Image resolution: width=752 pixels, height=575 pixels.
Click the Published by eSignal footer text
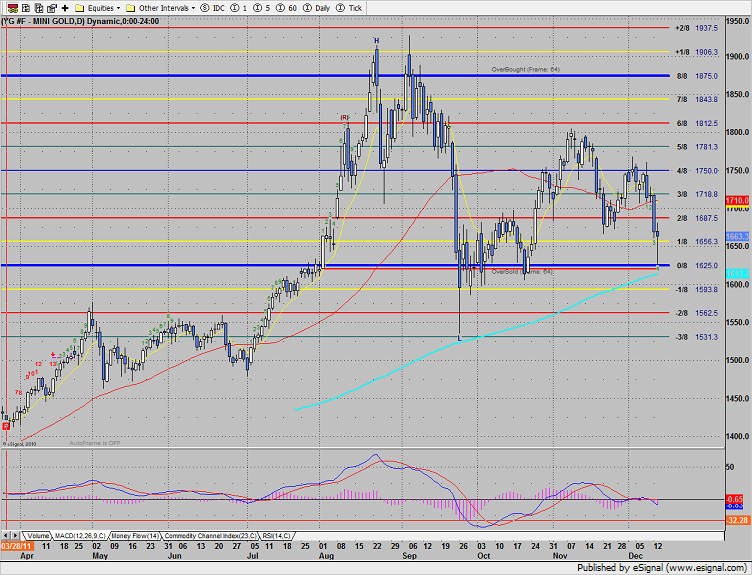click(x=662, y=568)
